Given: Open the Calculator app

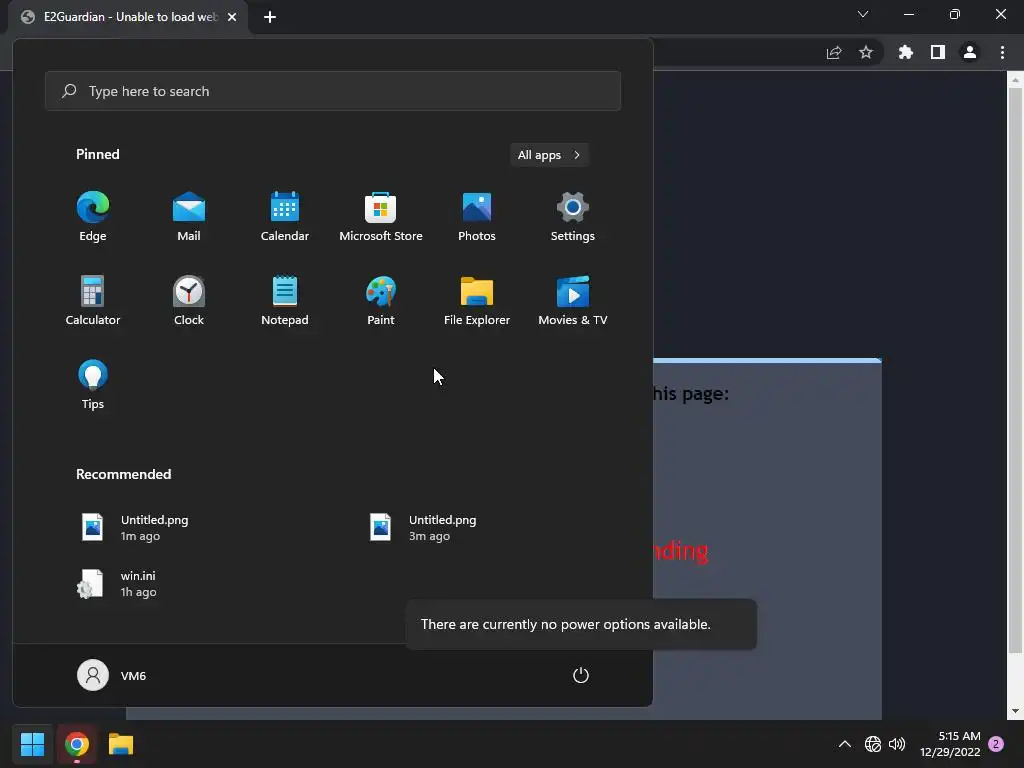Looking at the screenshot, I should point(93,301).
